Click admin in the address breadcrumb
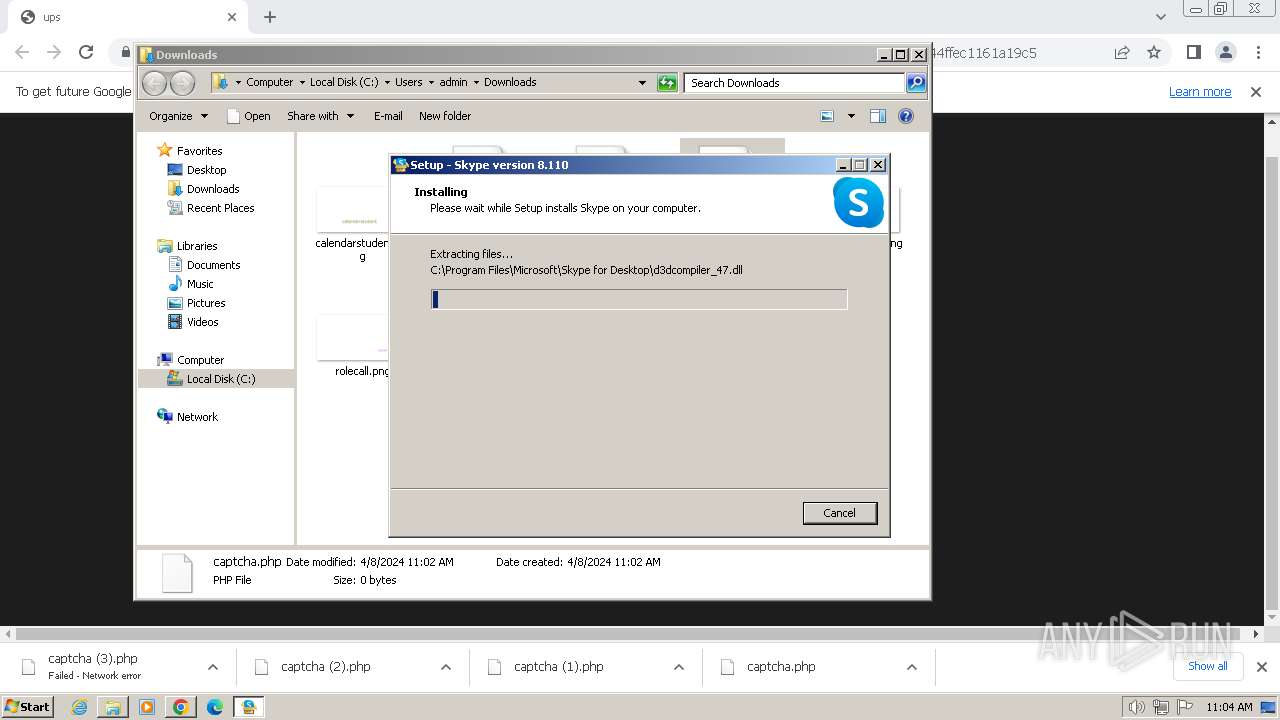1280x720 pixels. (x=453, y=82)
